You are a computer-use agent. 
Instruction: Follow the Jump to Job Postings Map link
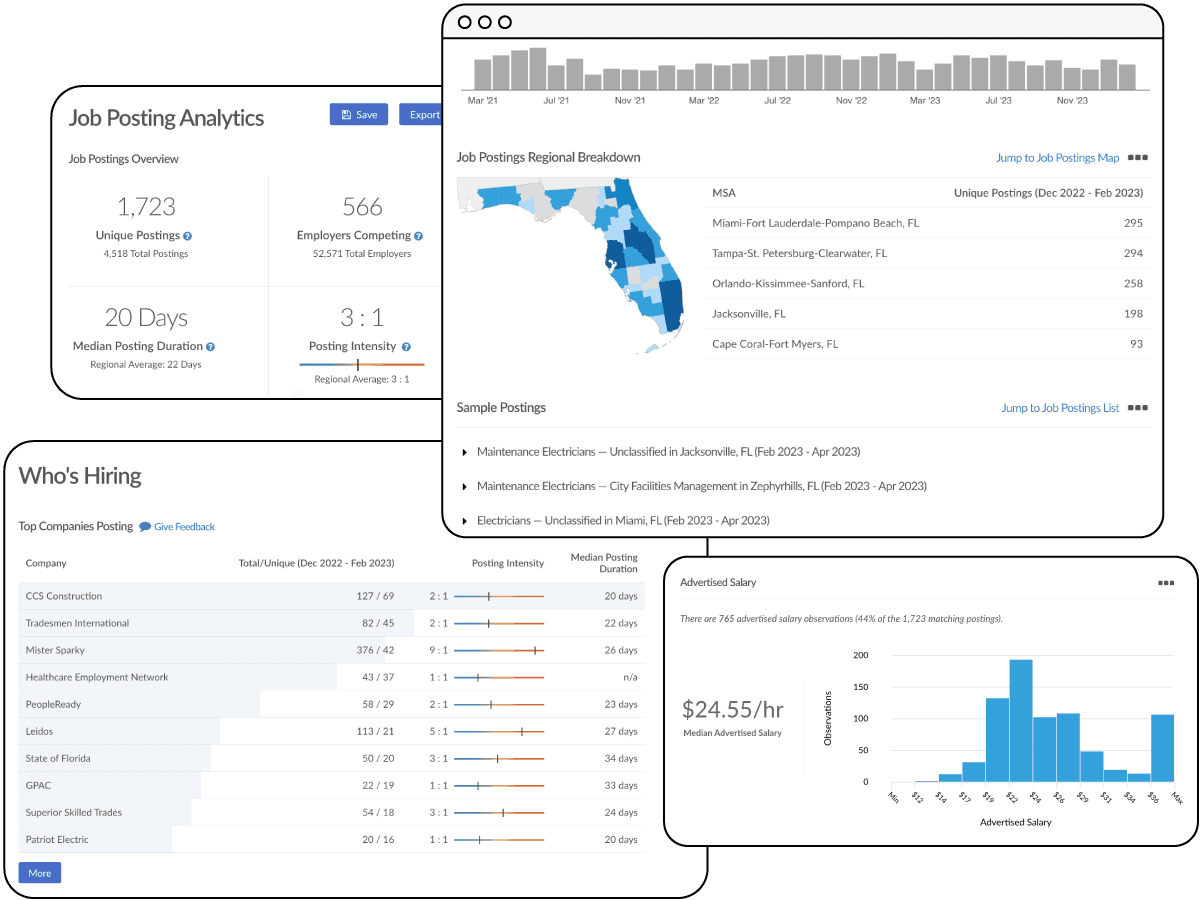click(x=1057, y=158)
